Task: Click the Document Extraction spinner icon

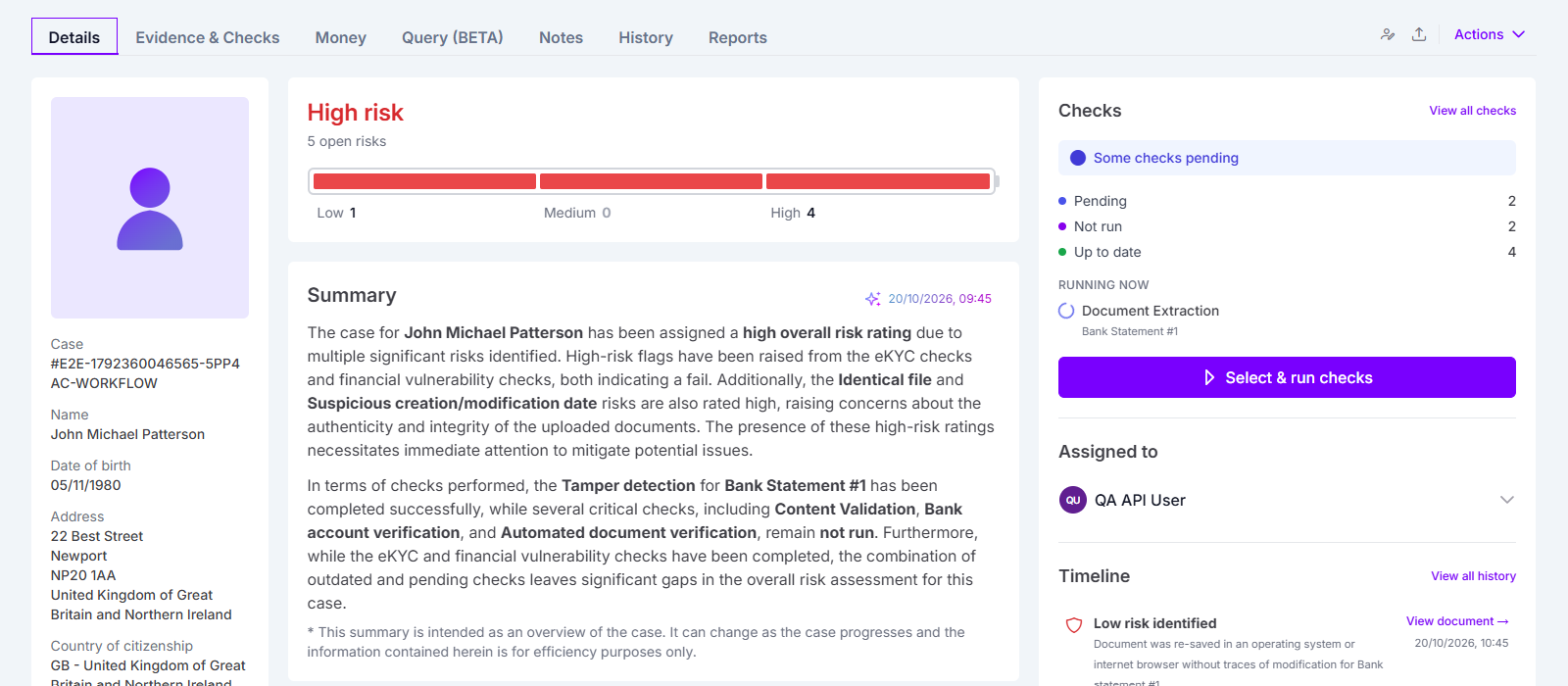Action: [1066, 311]
